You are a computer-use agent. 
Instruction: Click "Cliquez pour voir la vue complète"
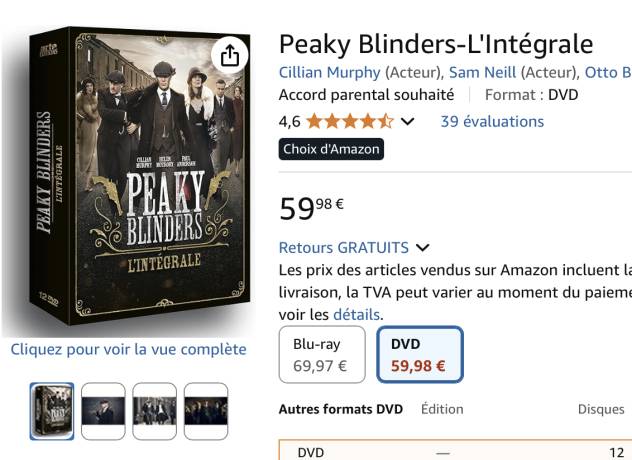click(x=128, y=349)
